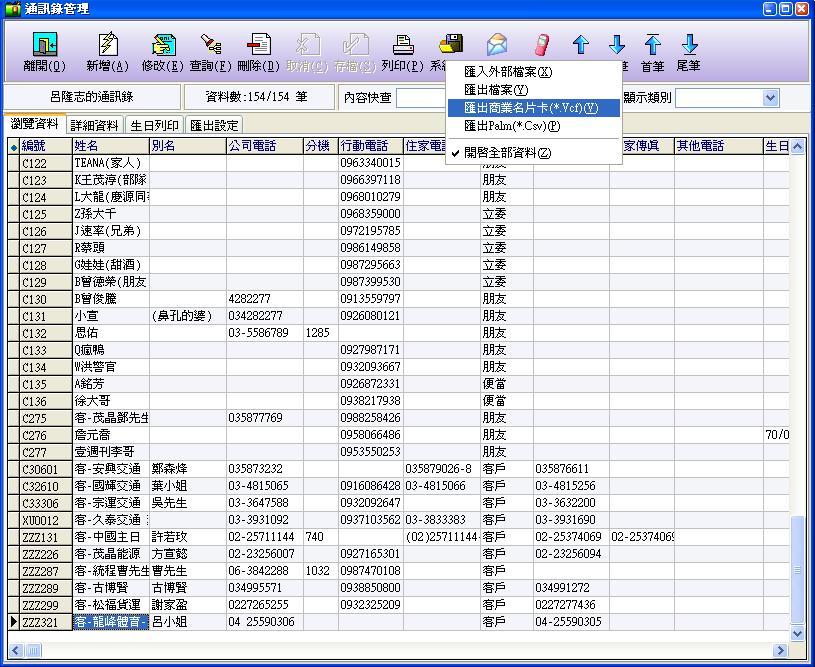Switch to the 匯出設定 tab
This screenshot has width=815, height=667.
click(215, 126)
